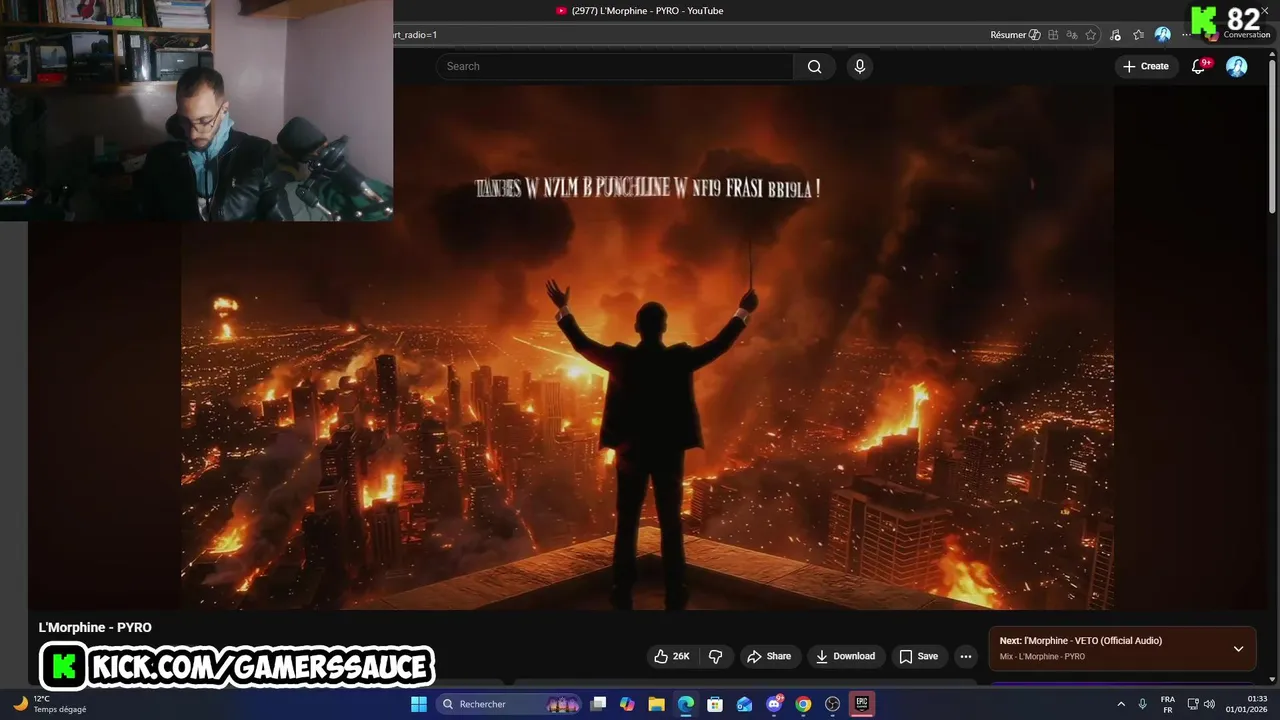The height and width of the screenshot is (720, 1280).
Task: Click in the YouTube Search field
Action: [615, 66]
